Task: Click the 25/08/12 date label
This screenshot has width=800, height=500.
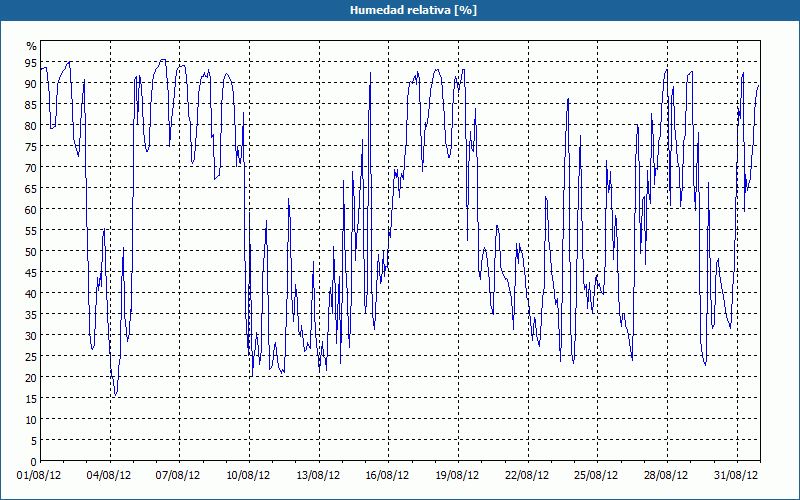Action: click(x=597, y=475)
